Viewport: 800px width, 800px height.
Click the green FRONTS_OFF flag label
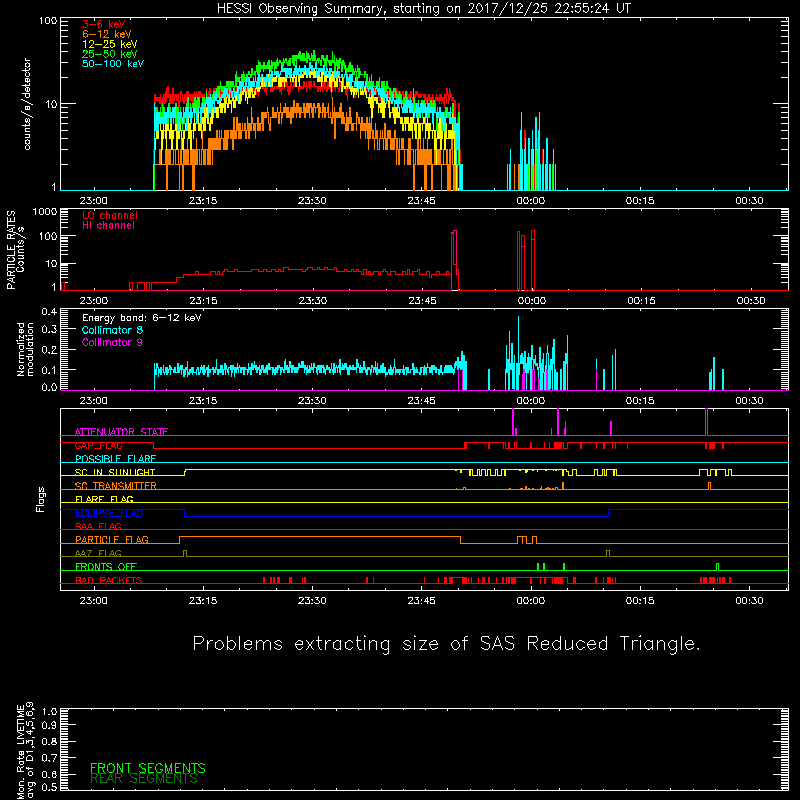[104, 567]
